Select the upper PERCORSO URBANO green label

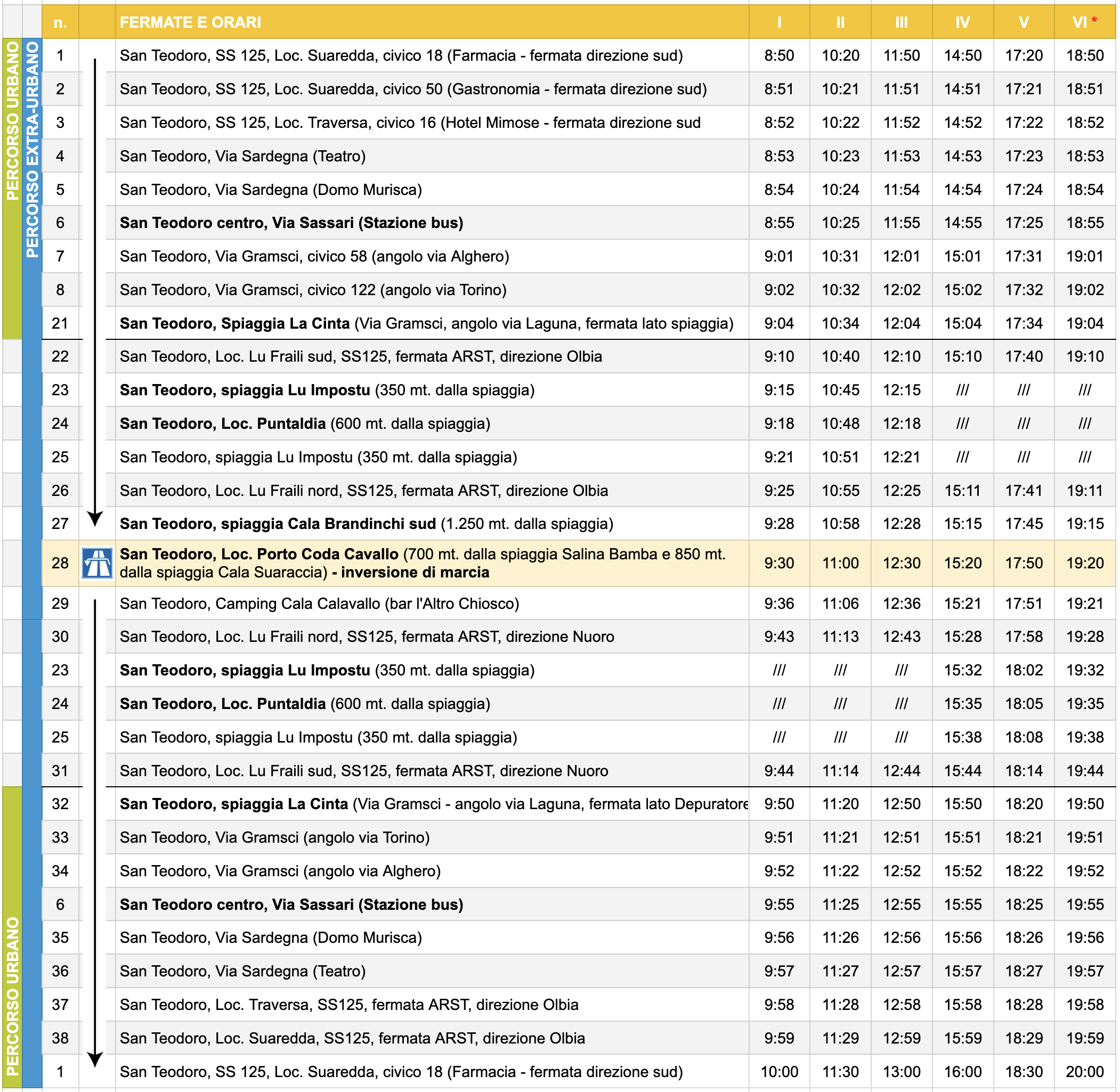[12, 121]
